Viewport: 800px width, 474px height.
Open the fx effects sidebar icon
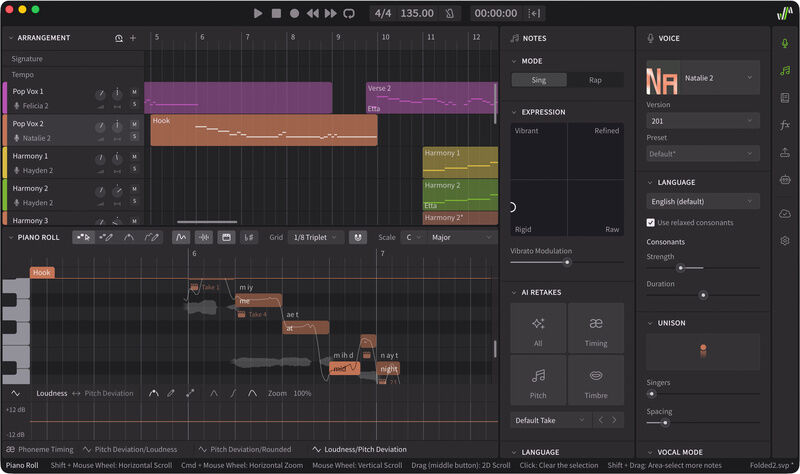click(785, 125)
